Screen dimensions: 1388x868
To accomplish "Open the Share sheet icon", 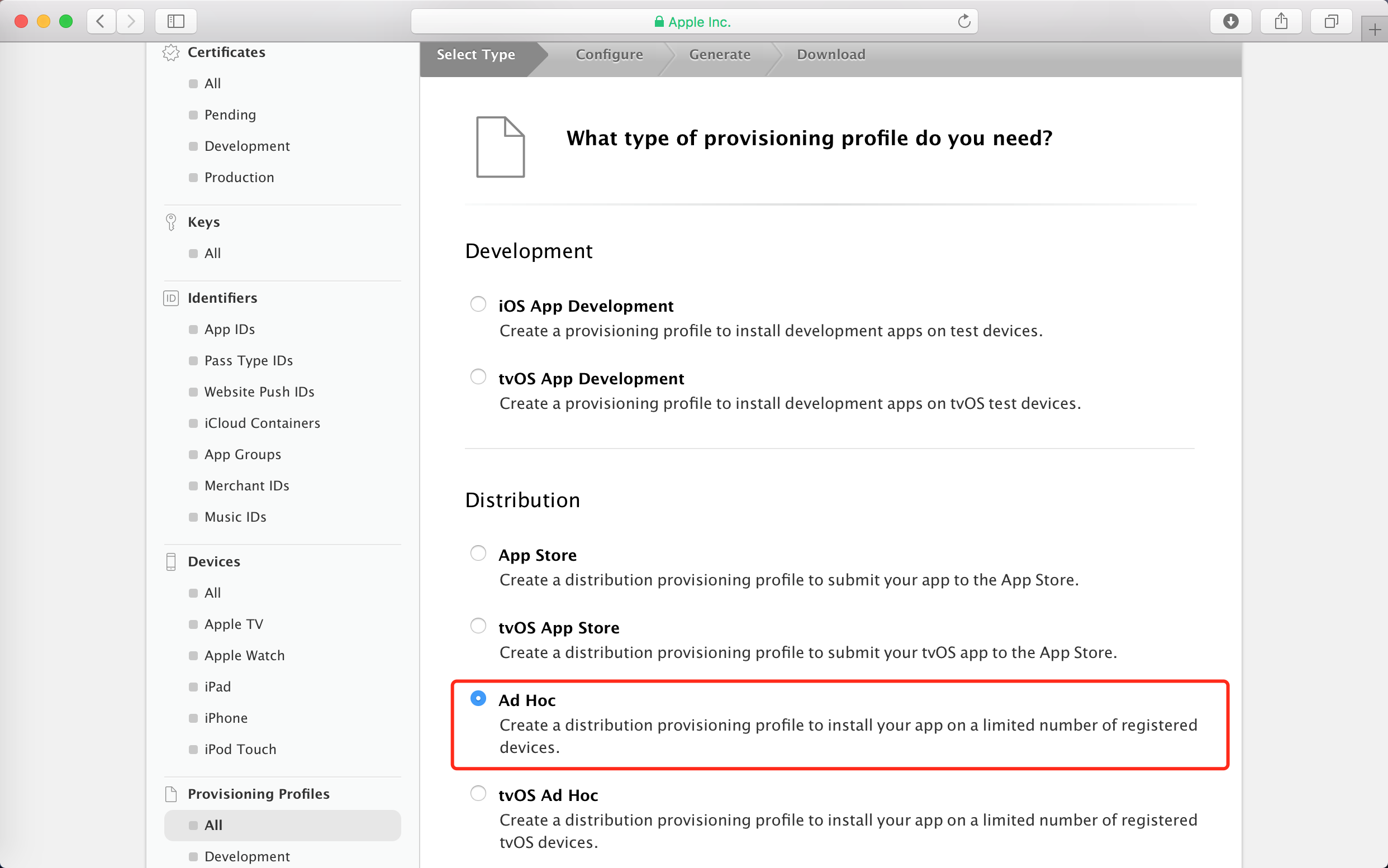I will pos(1281,22).
